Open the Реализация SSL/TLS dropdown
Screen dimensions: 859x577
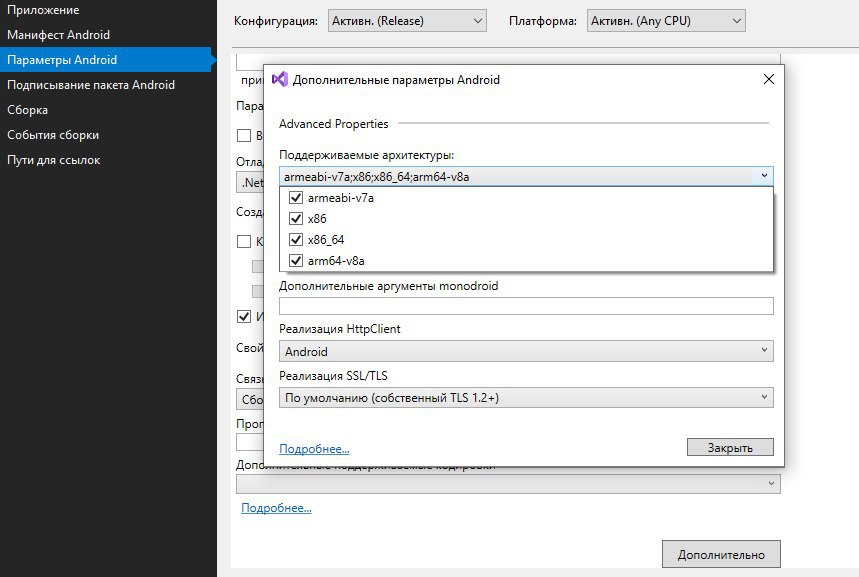click(526, 398)
